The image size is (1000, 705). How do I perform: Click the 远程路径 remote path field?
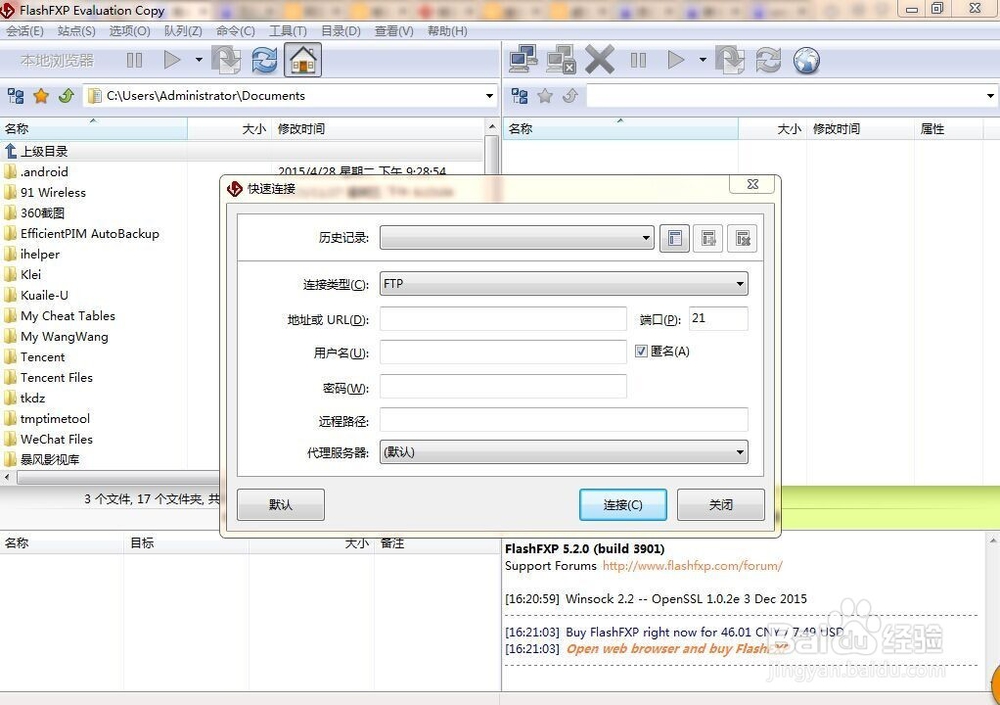(x=564, y=420)
